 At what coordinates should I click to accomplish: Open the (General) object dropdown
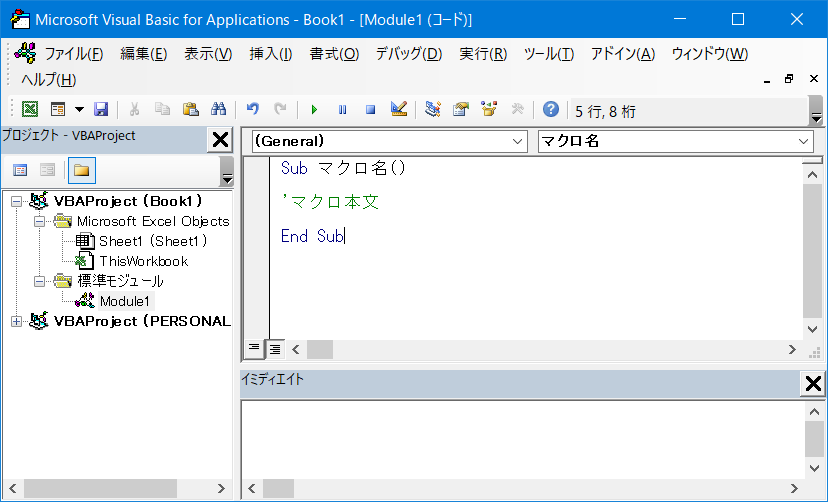pos(518,141)
